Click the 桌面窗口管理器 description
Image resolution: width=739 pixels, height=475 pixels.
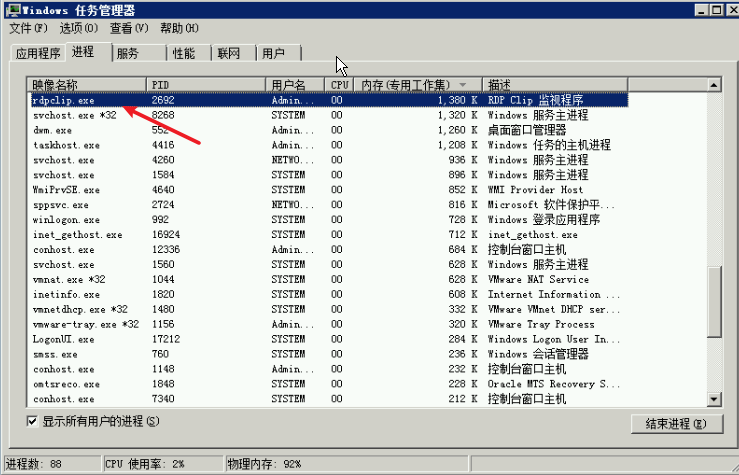coord(527,130)
